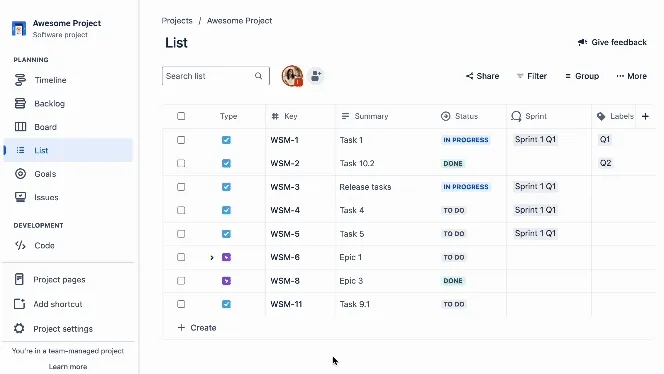Click the Q1 label tag
The width and height of the screenshot is (664, 374).
[x=605, y=139]
